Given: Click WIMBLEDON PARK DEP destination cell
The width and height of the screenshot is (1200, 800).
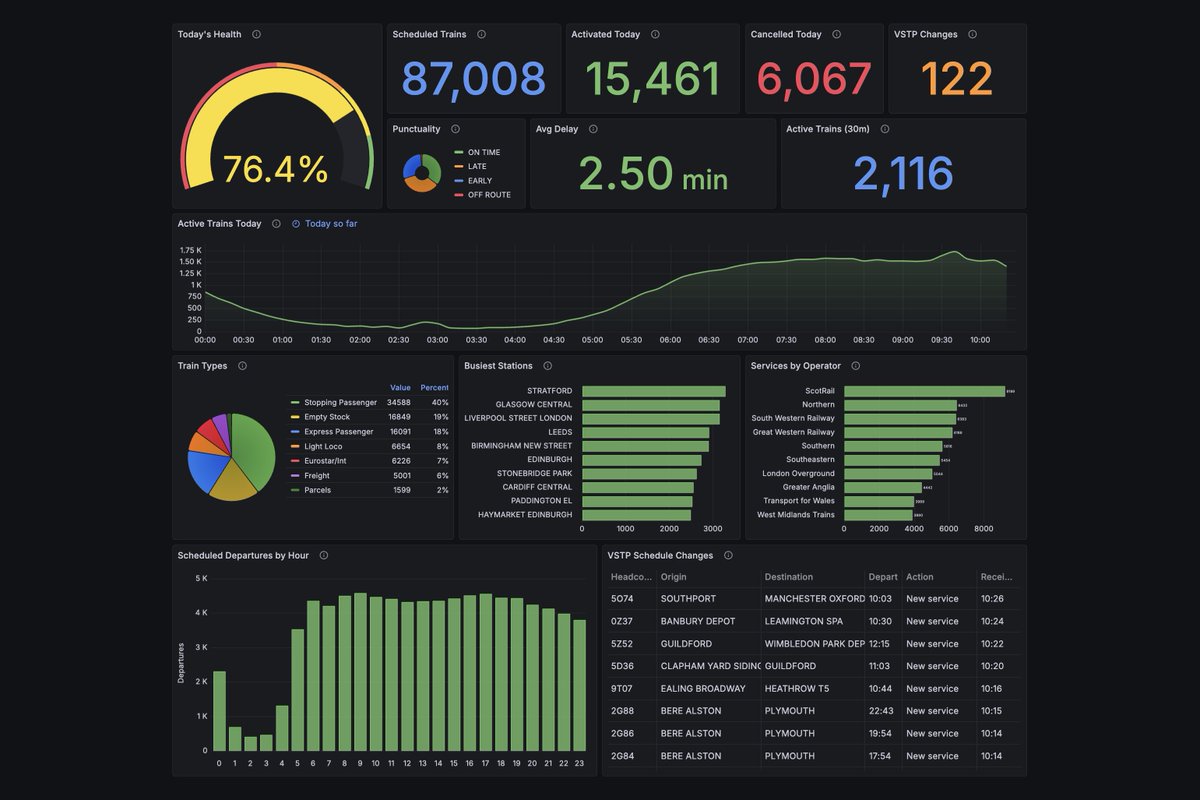Looking at the screenshot, I should (814, 644).
